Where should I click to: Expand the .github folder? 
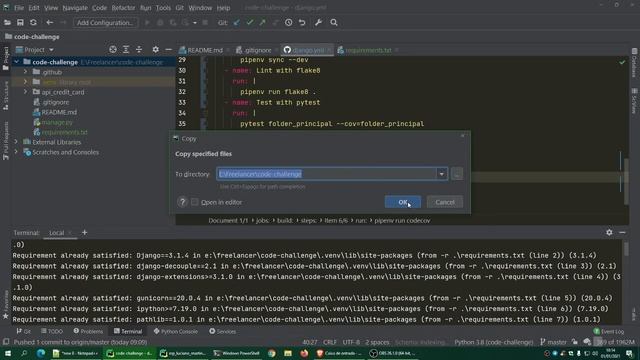click(25, 72)
